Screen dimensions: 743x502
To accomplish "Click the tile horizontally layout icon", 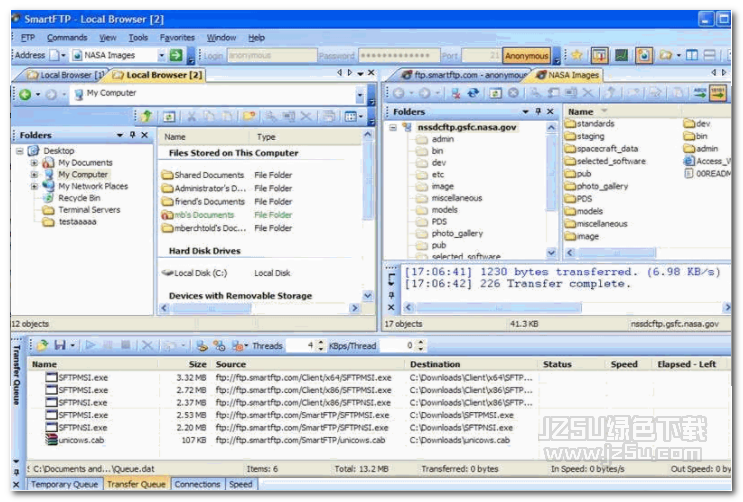I will [x=709, y=55].
